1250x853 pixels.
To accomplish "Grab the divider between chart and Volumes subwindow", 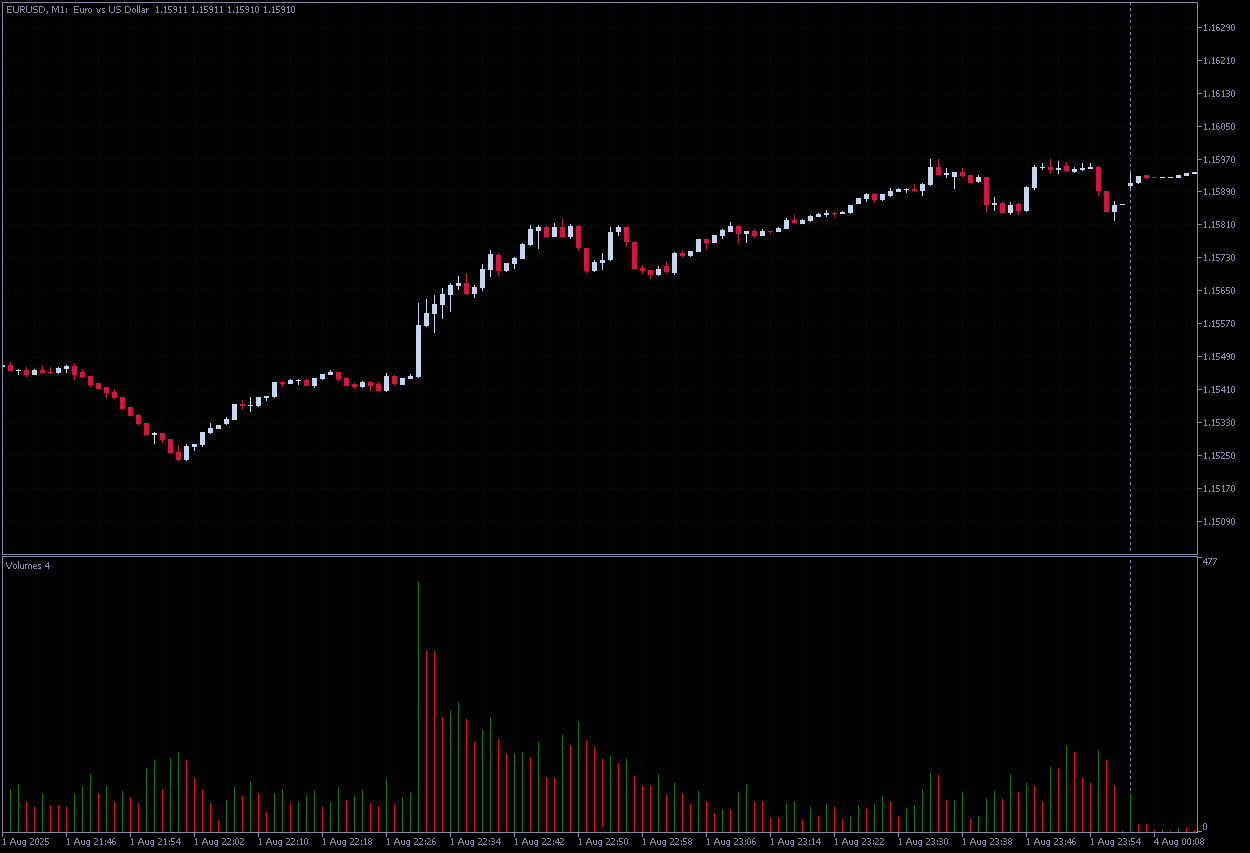I will 600,554.
